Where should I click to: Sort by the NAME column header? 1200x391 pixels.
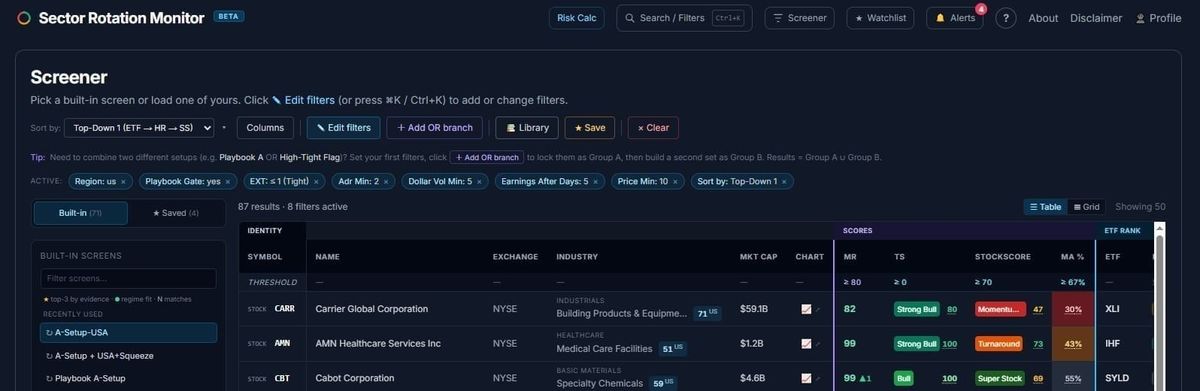327,257
